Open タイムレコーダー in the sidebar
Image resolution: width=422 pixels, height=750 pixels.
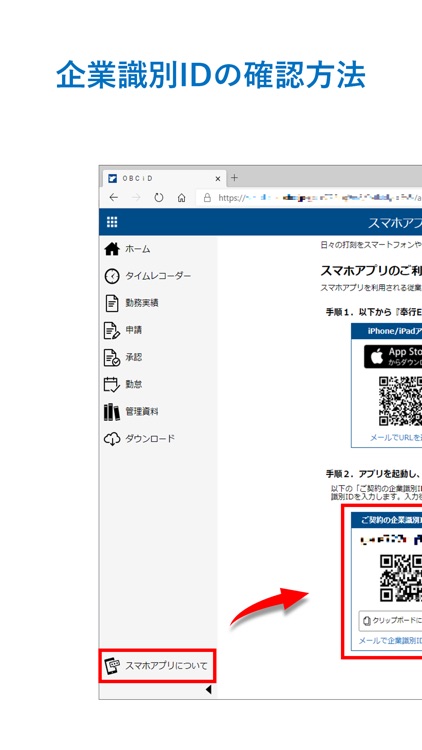point(158,276)
